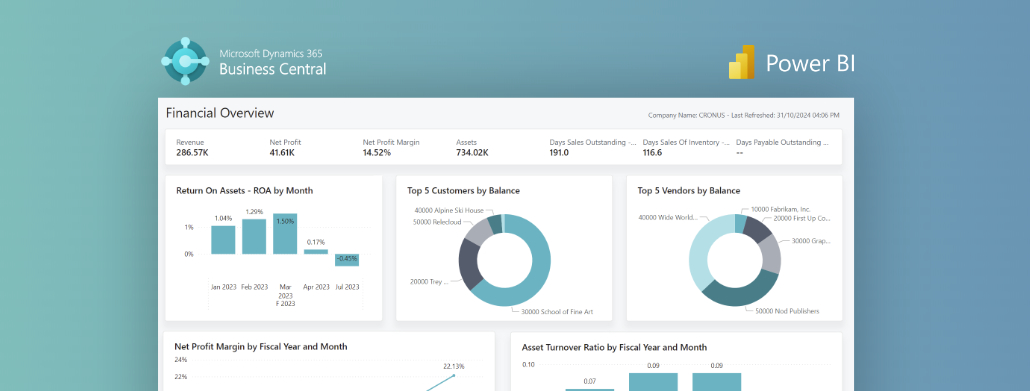Image resolution: width=1030 pixels, height=391 pixels.
Task: Select Days Sales Outstanding 191.0 card
Action: click(593, 147)
